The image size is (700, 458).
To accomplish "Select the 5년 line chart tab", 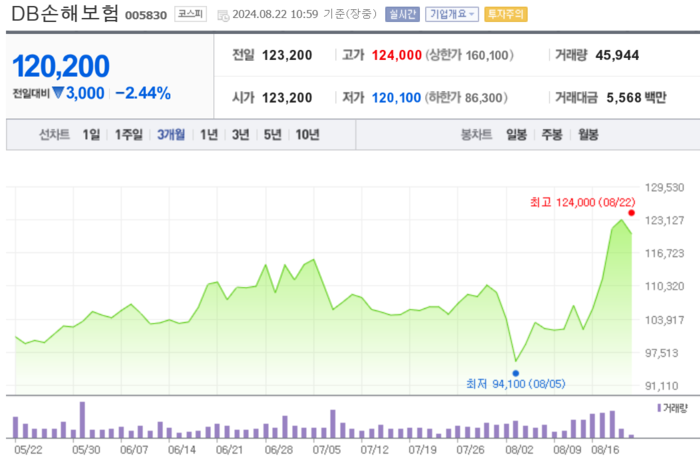I will (272, 134).
